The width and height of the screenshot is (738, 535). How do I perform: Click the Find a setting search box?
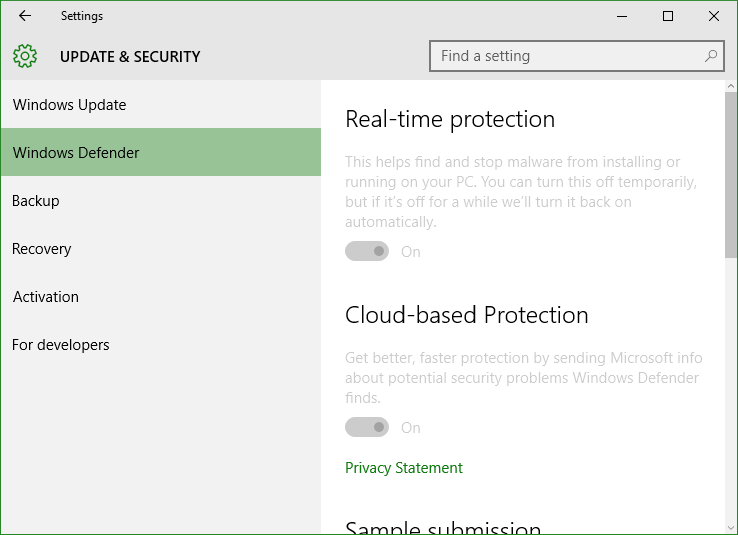577,56
